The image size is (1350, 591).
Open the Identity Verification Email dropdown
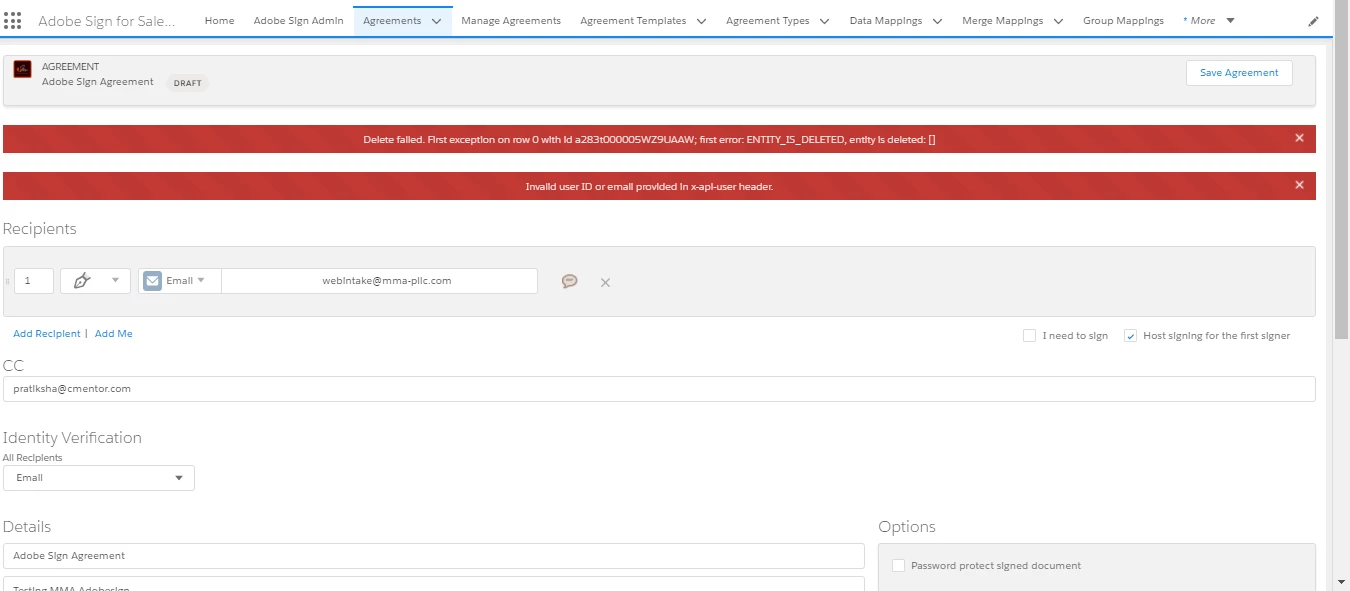99,478
